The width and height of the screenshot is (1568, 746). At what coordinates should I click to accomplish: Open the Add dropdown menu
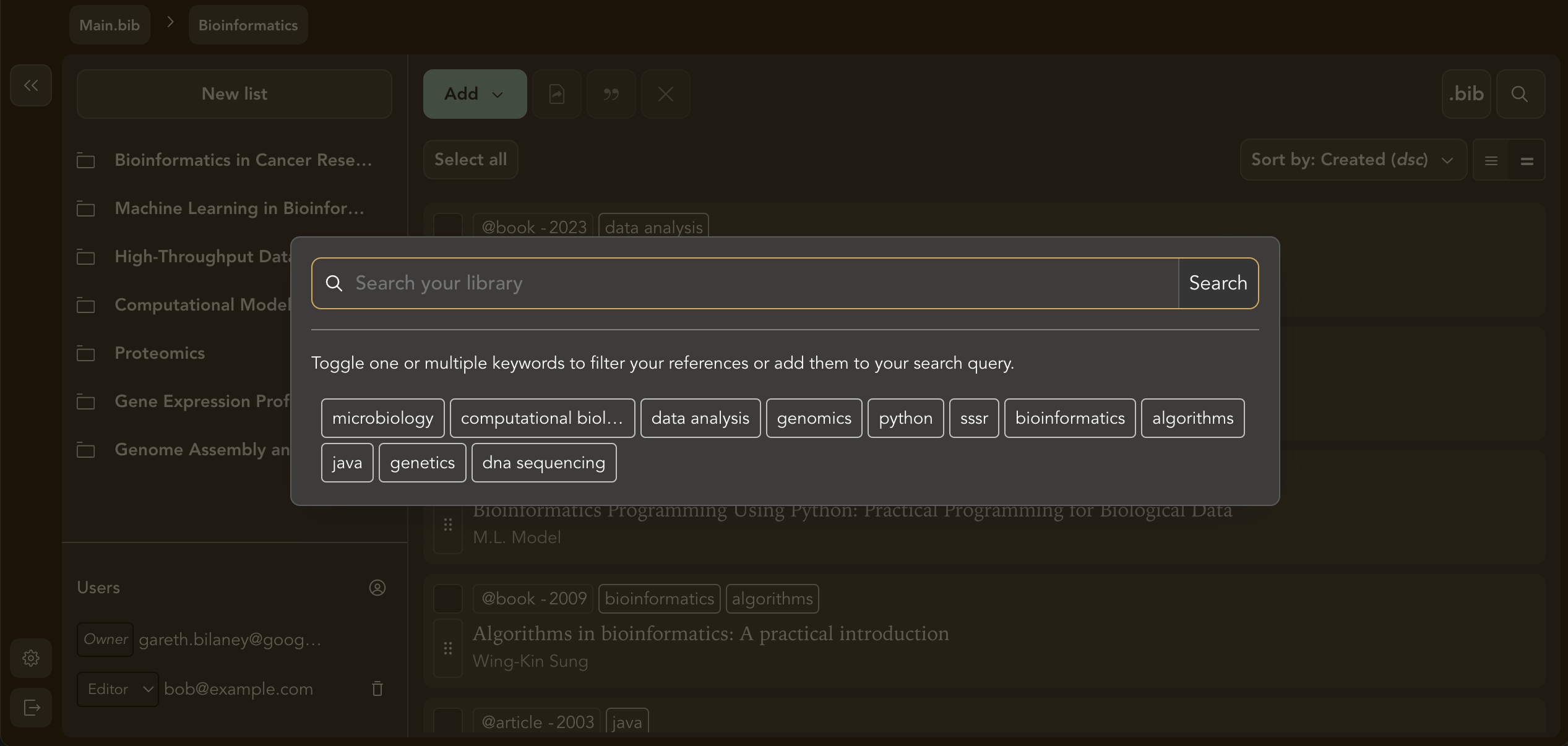[474, 94]
